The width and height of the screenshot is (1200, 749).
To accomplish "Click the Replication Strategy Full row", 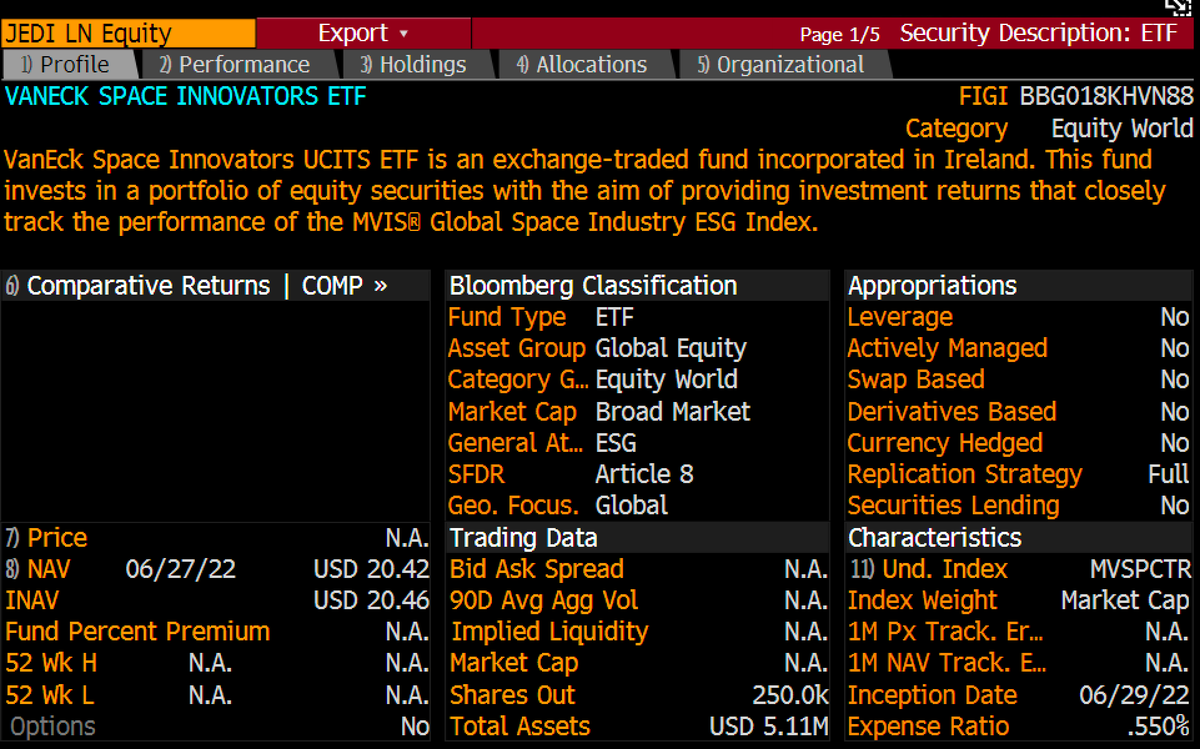I will [x=1019, y=475].
